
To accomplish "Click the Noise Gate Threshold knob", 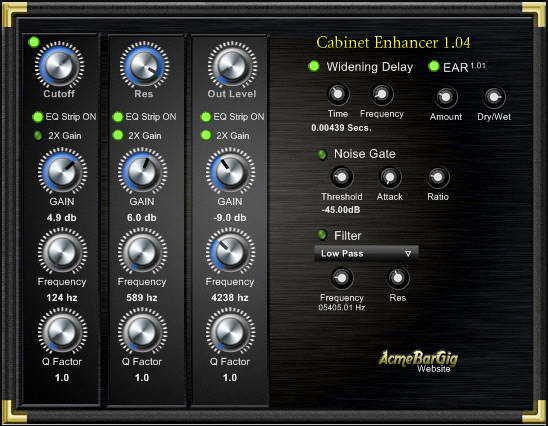I will pos(342,177).
